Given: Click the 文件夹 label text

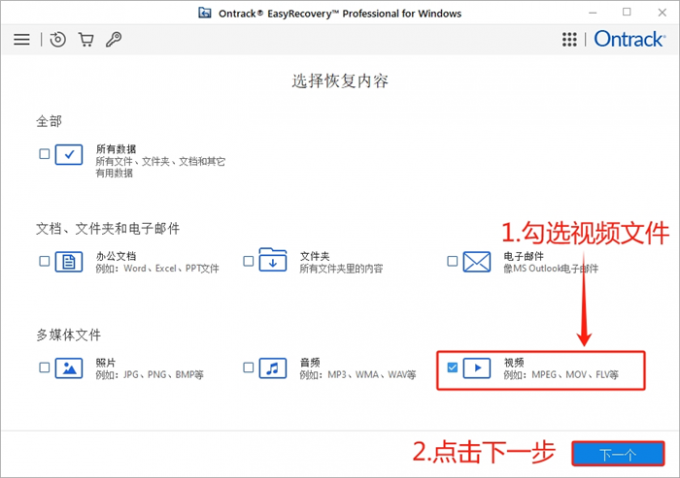Looking at the screenshot, I should click(x=315, y=256).
